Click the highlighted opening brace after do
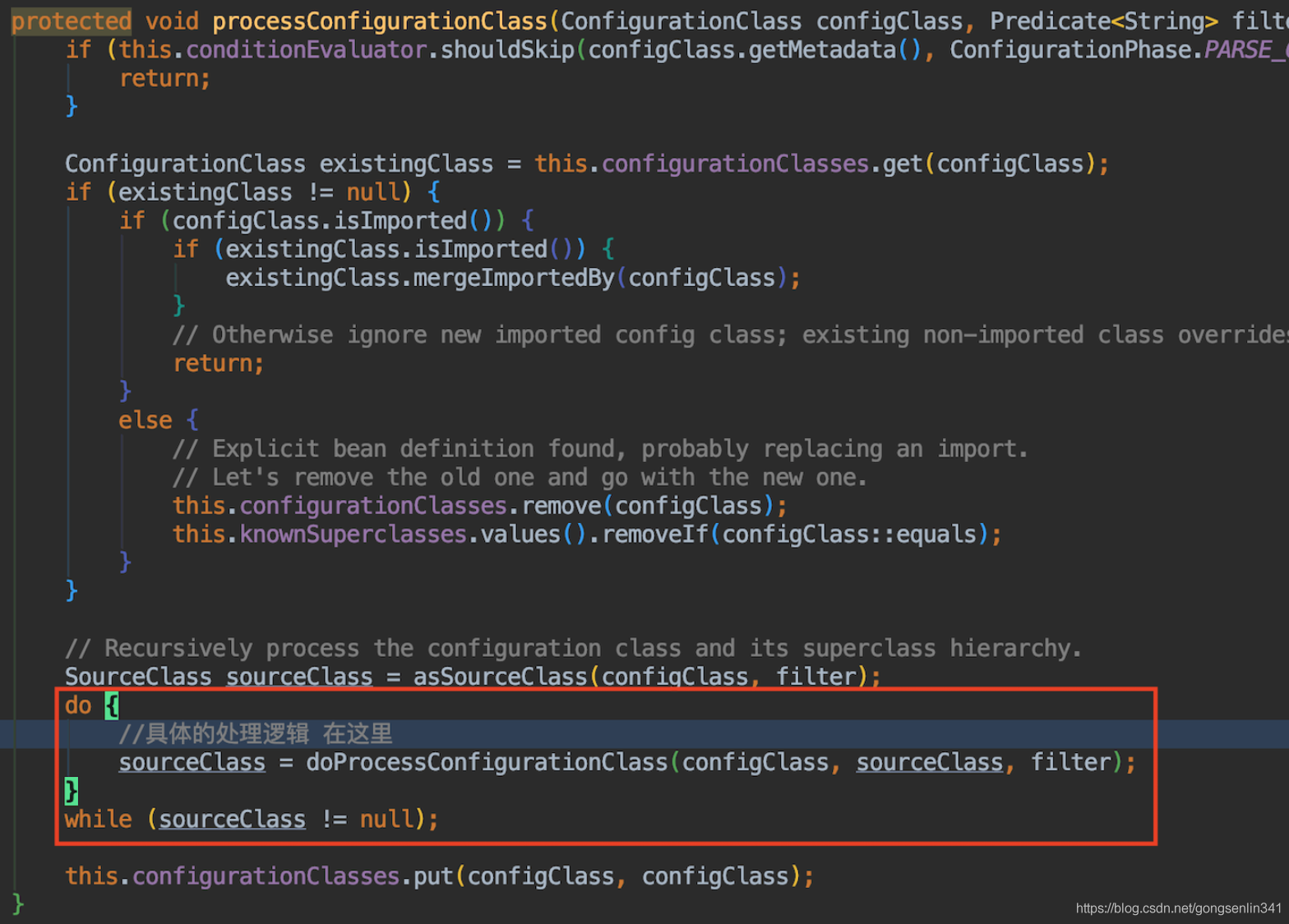Screen dimensions: 1289x924 coord(112,705)
